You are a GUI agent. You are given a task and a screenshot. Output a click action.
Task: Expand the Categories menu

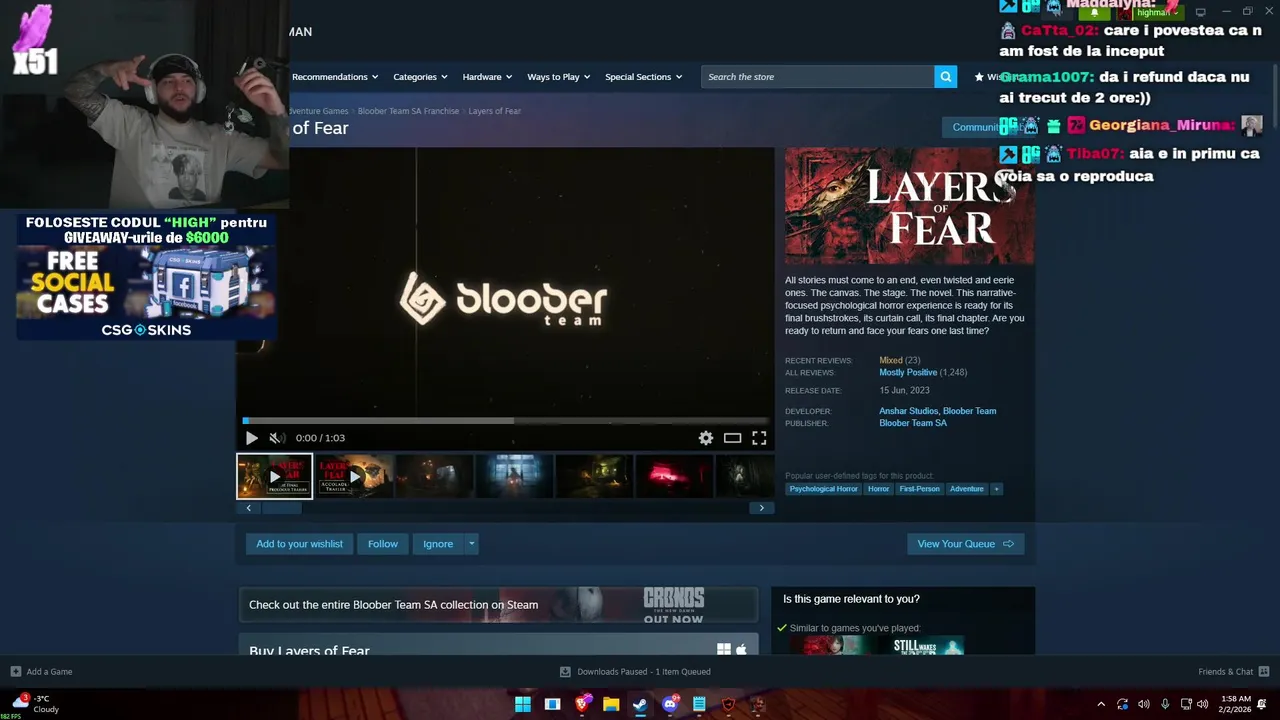tap(420, 77)
